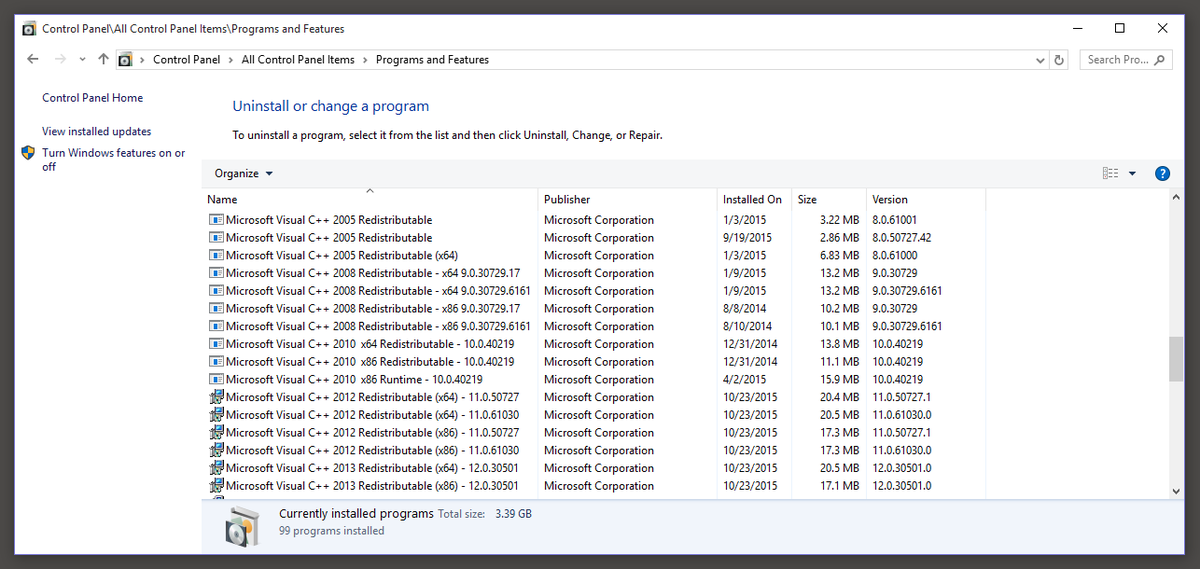The height and width of the screenshot is (569, 1200).
Task: Click icon of 2008 Redistributable x86 9.0.30729.17
Action: click(216, 308)
